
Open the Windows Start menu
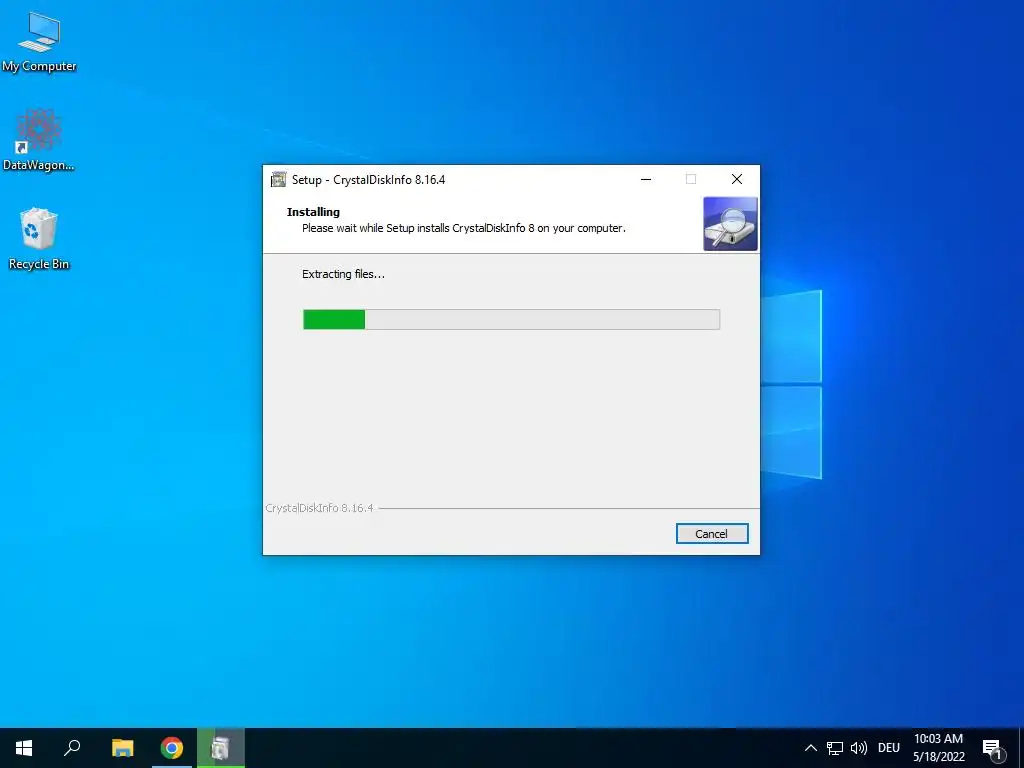tap(24, 748)
